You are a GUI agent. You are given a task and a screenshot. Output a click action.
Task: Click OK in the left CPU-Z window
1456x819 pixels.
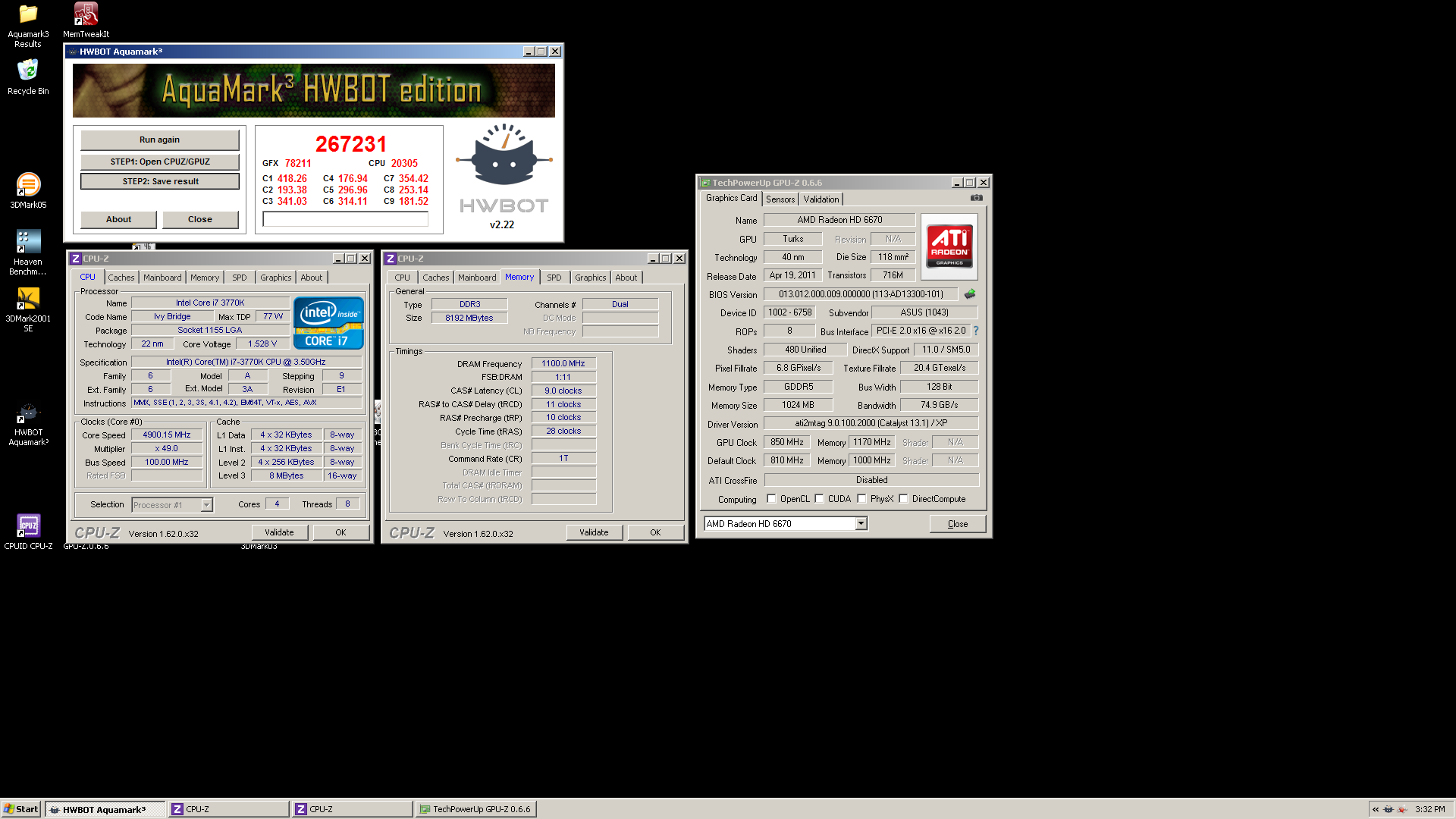[340, 532]
